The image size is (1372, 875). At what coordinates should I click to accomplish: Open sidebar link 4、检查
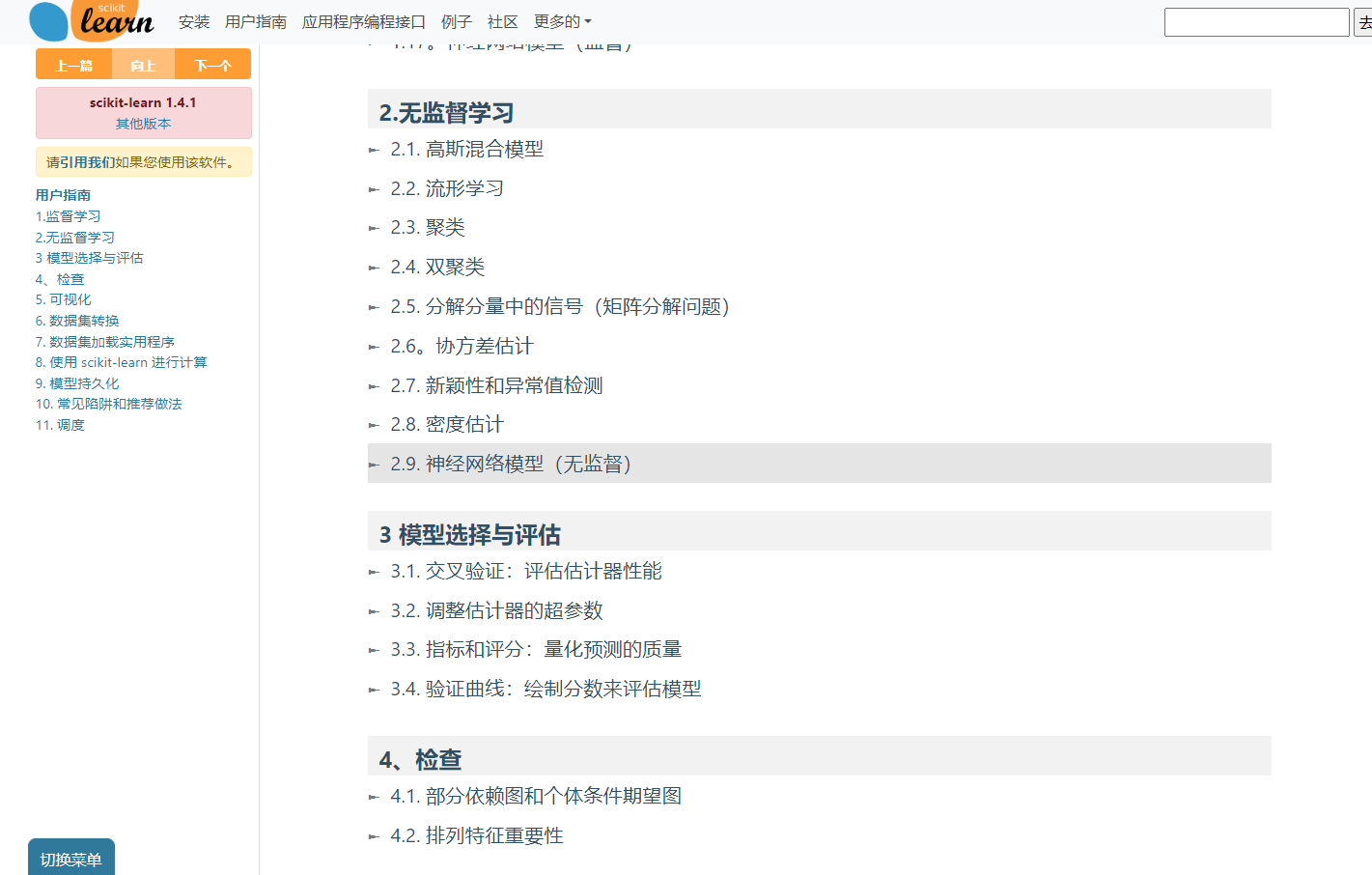(x=60, y=279)
